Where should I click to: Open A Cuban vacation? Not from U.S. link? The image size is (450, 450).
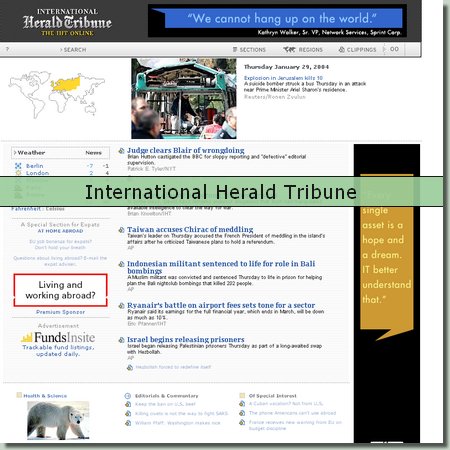286,403
